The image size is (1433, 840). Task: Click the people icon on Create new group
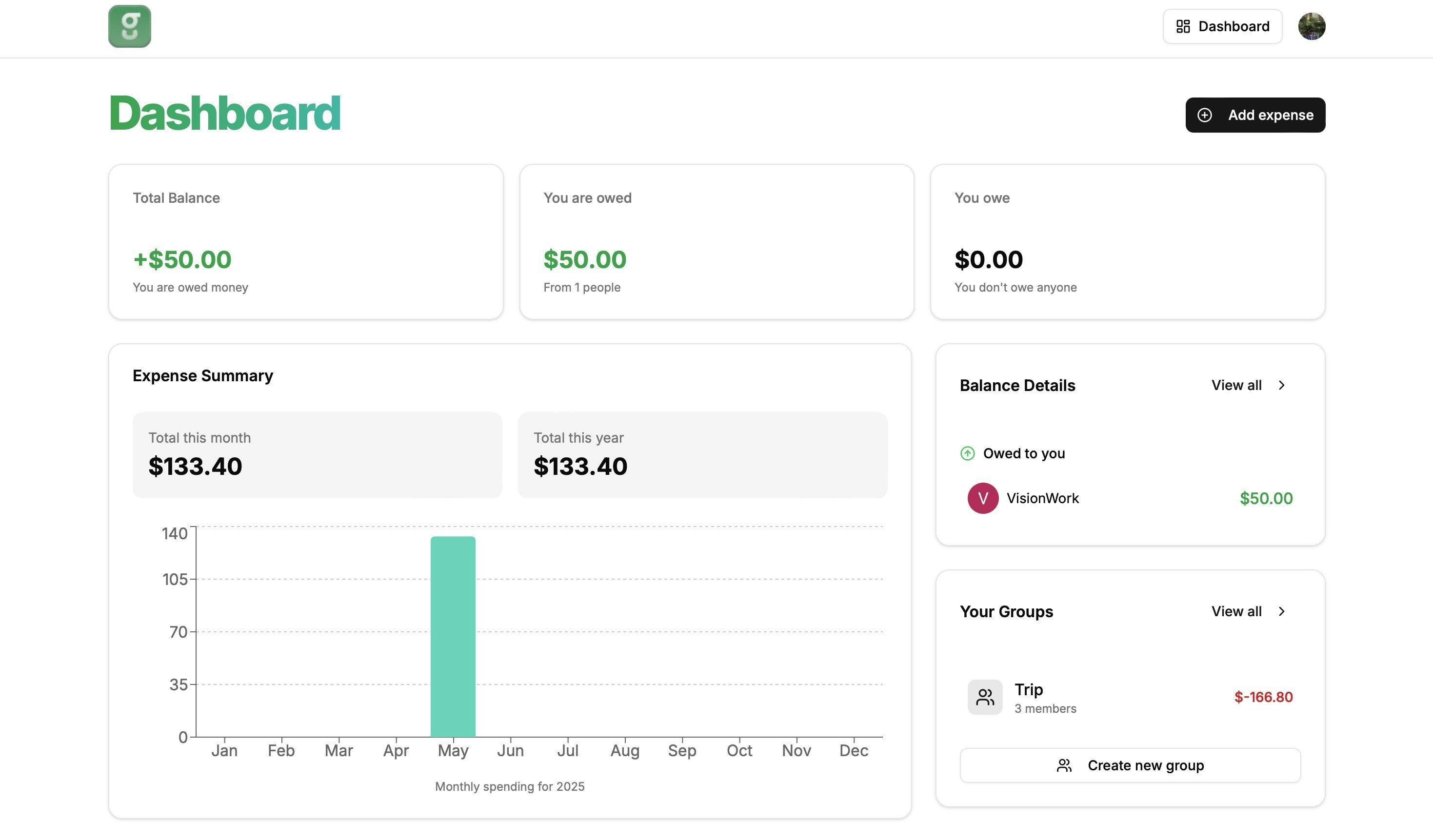pos(1064,765)
